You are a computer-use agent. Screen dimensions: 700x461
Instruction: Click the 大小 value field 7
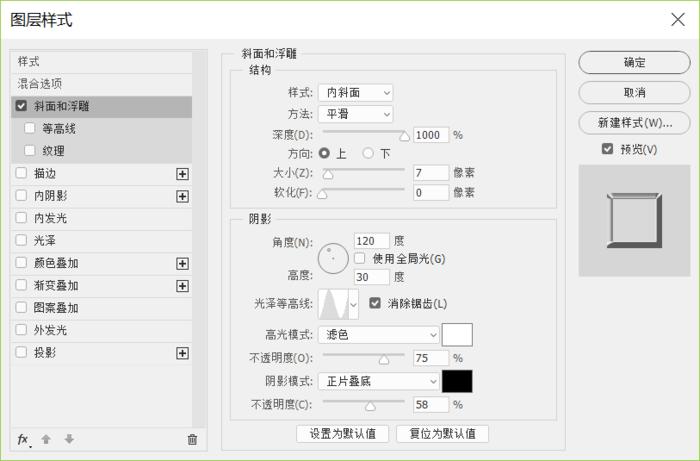pyautogui.click(x=431, y=173)
